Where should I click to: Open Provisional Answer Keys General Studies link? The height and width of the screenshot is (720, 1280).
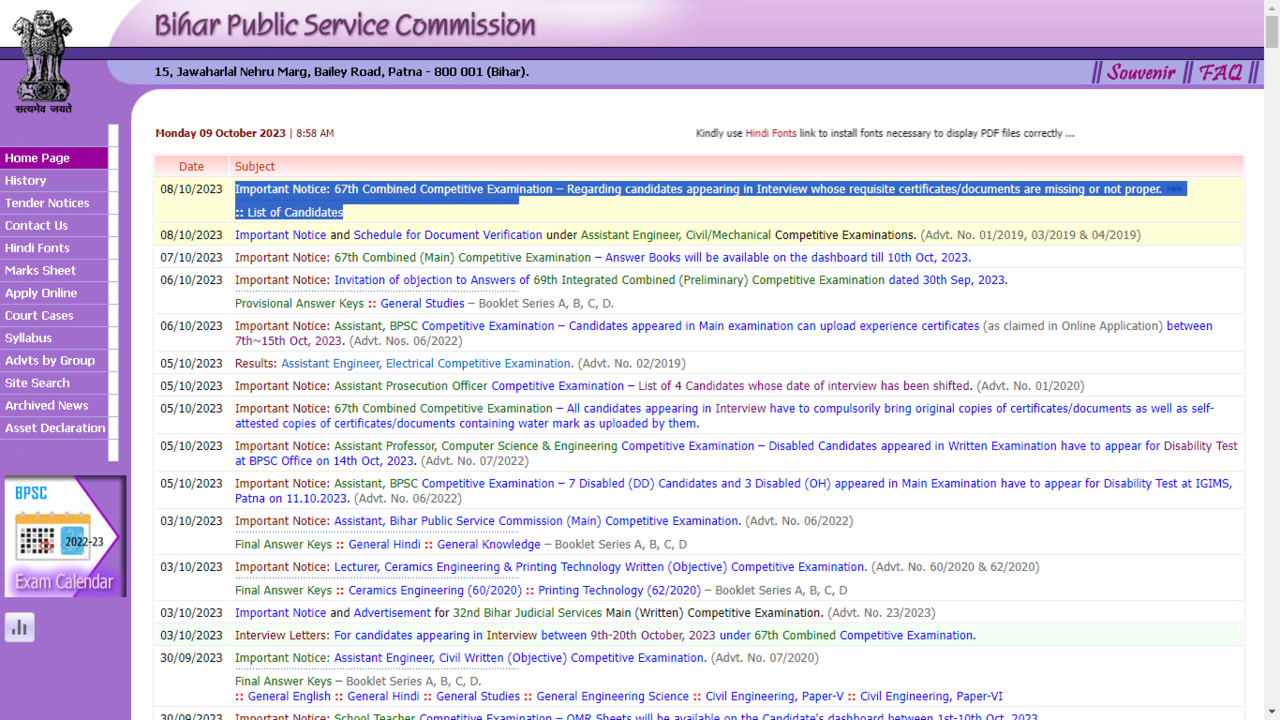[x=422, y=303]
